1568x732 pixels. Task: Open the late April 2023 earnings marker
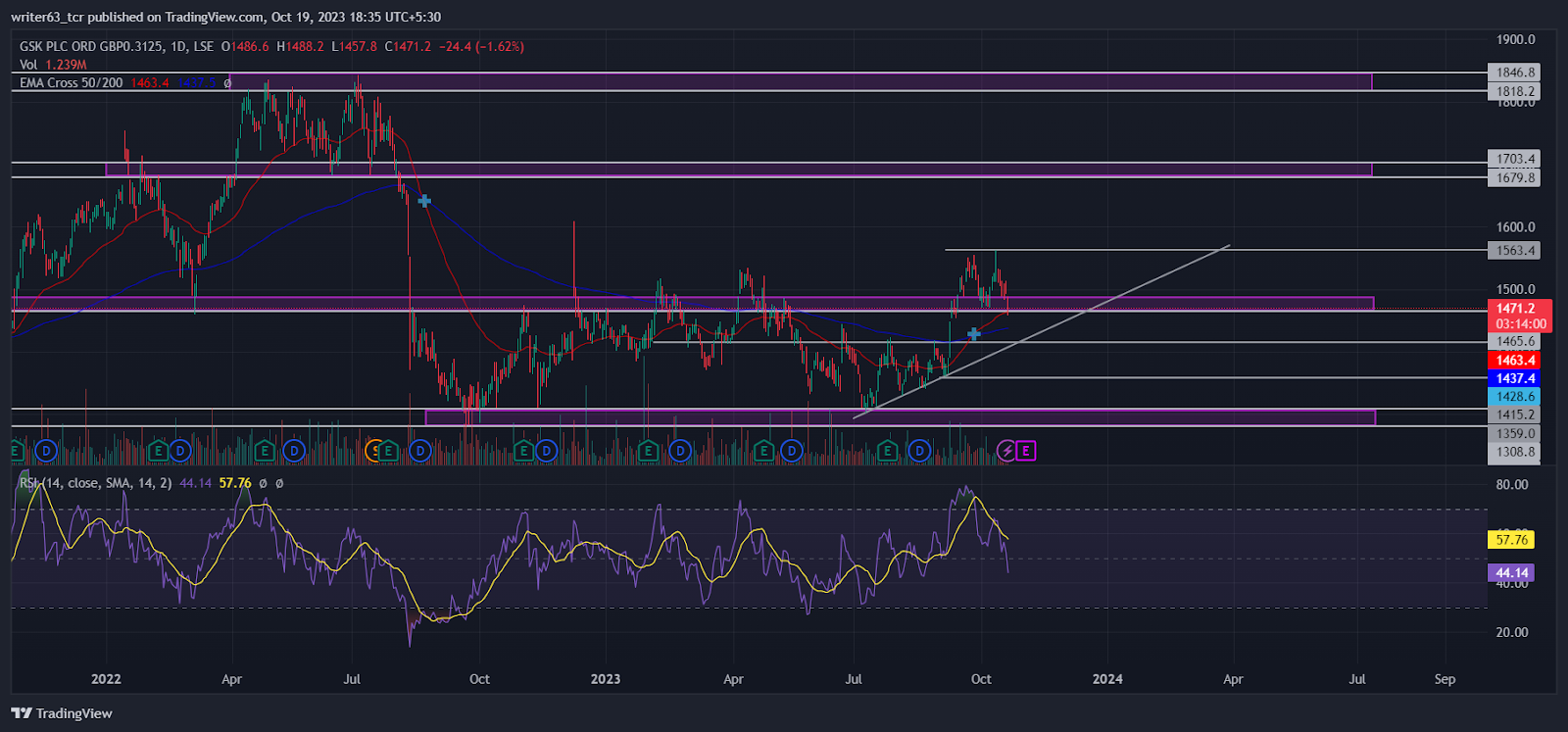[x=764, y=451]
